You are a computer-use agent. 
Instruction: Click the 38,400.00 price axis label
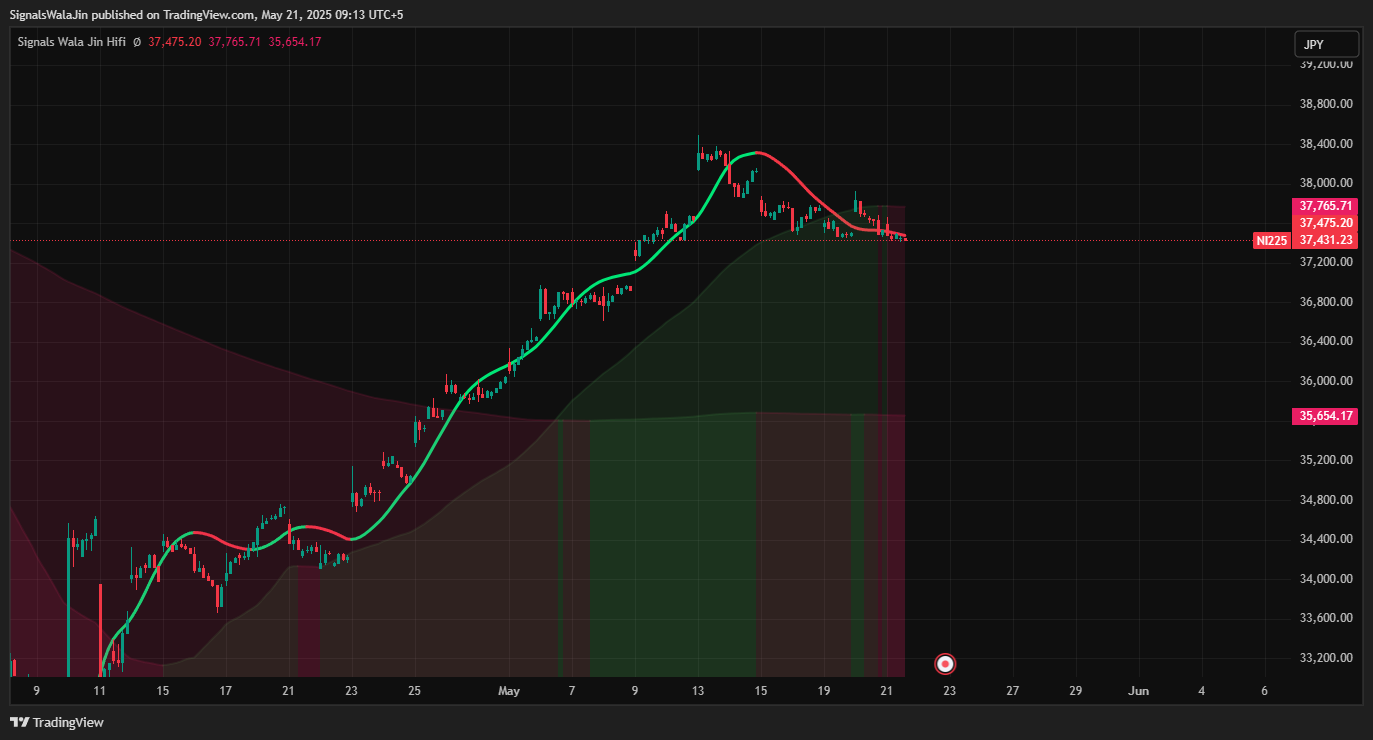point(1326,144)
